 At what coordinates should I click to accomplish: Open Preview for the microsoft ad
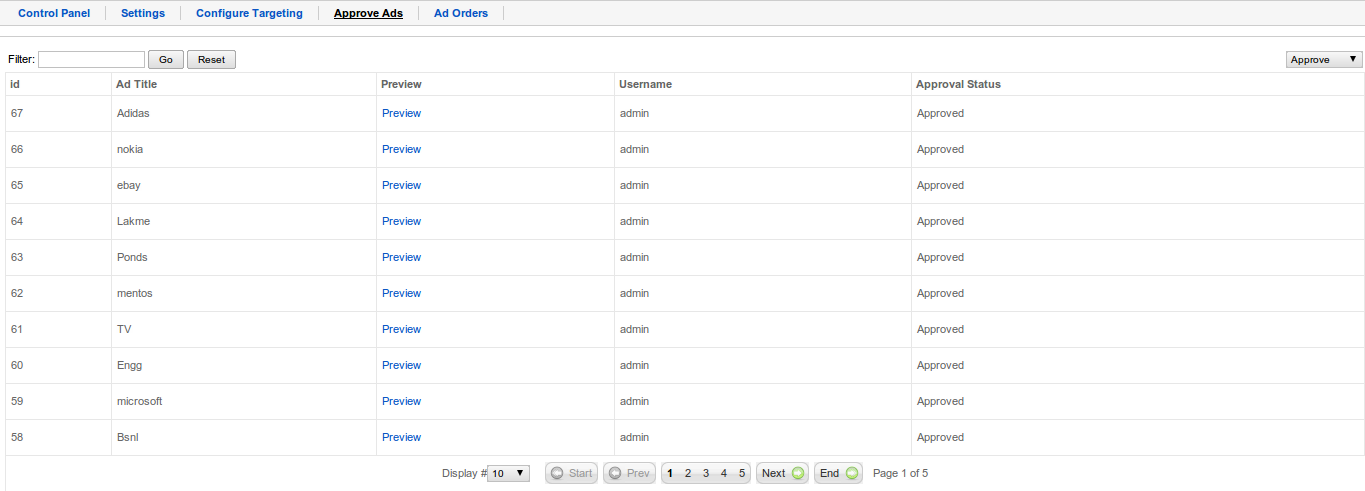pyautogui.click(x=401, y=401)
